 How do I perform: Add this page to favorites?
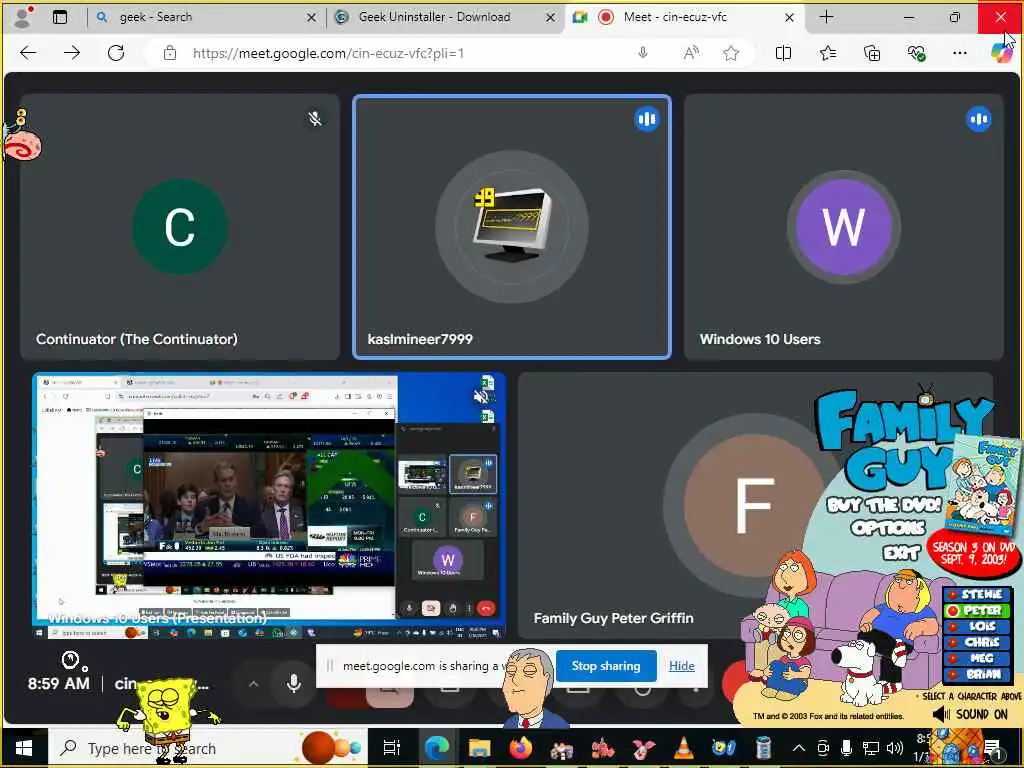[x=731, y=53]
